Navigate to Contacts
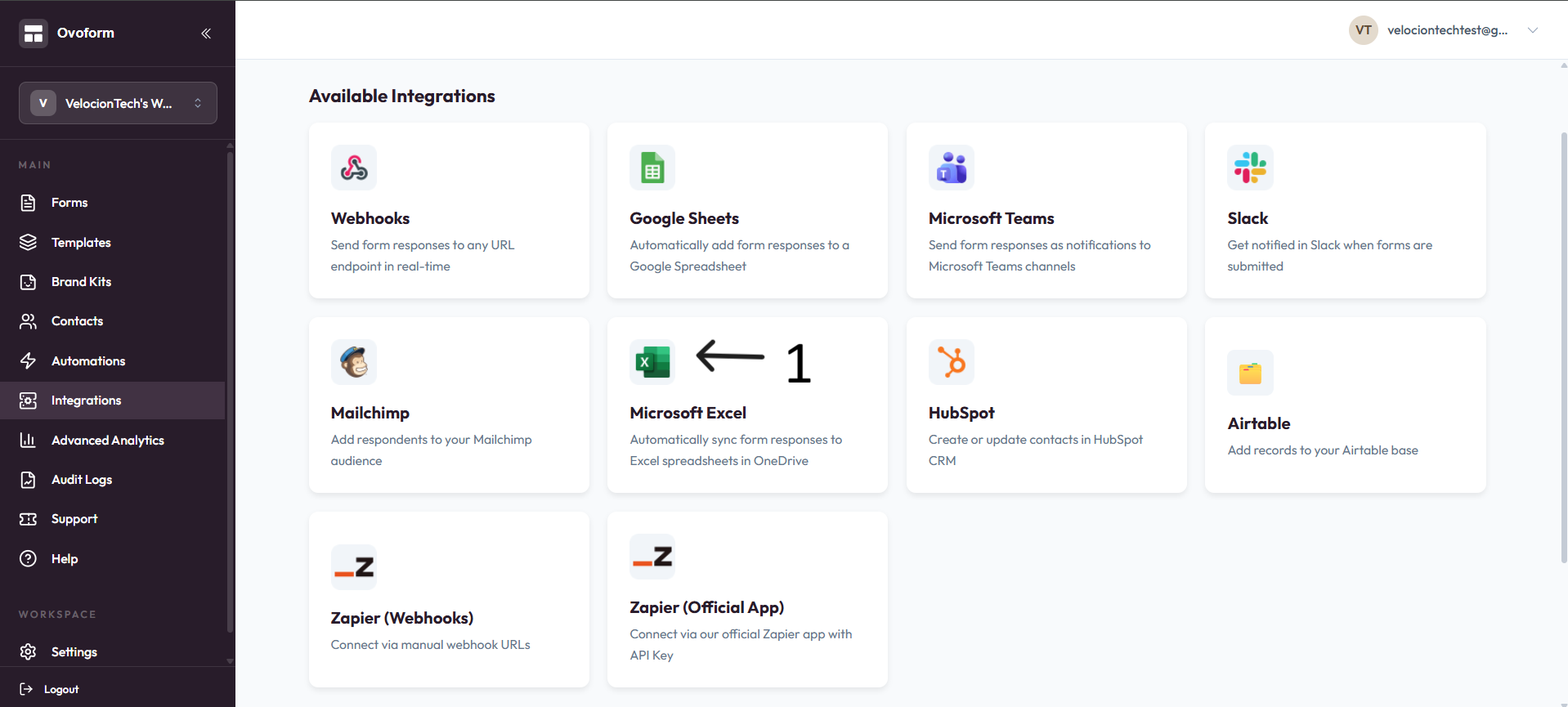The width and height of the screenshot is (1568, 707). coord(113,321)
